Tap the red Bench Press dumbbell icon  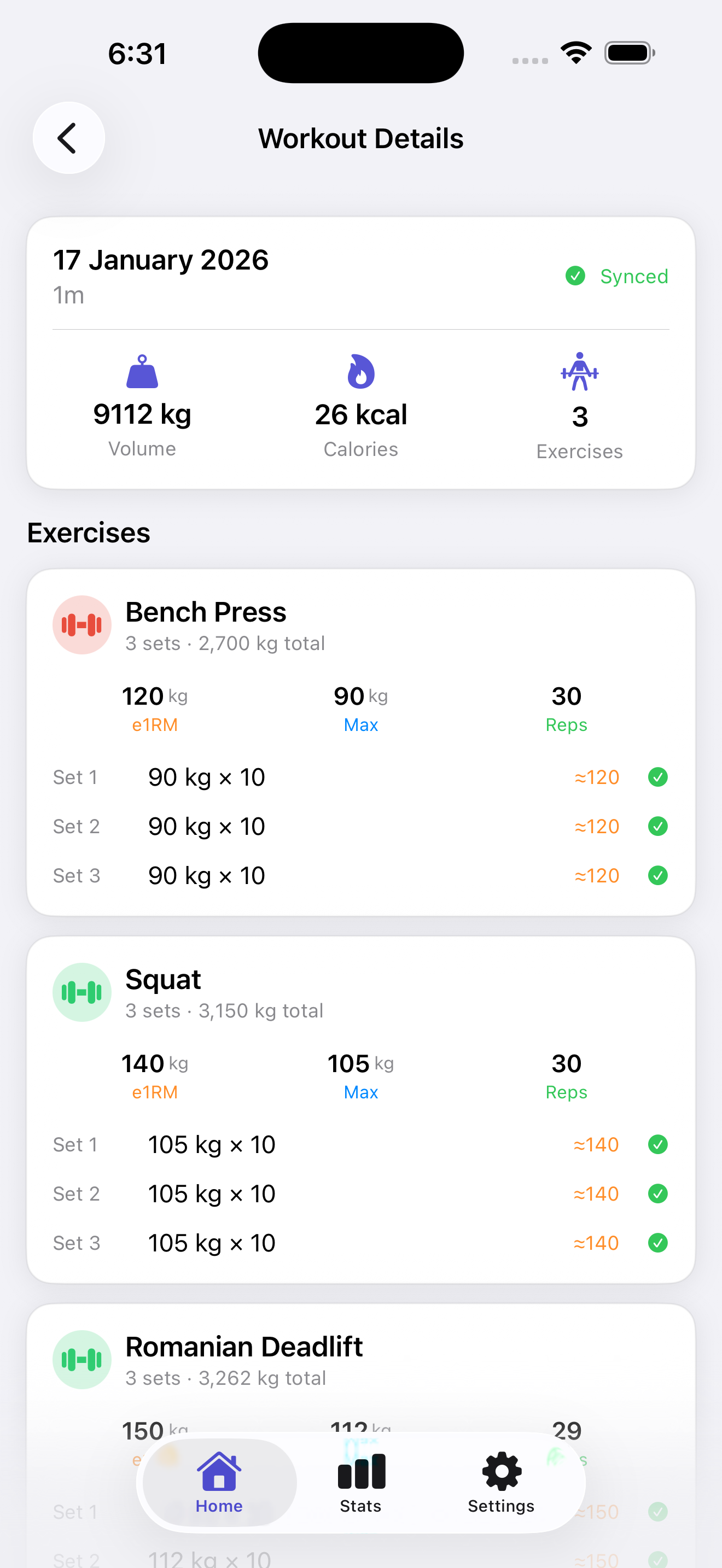81,625
